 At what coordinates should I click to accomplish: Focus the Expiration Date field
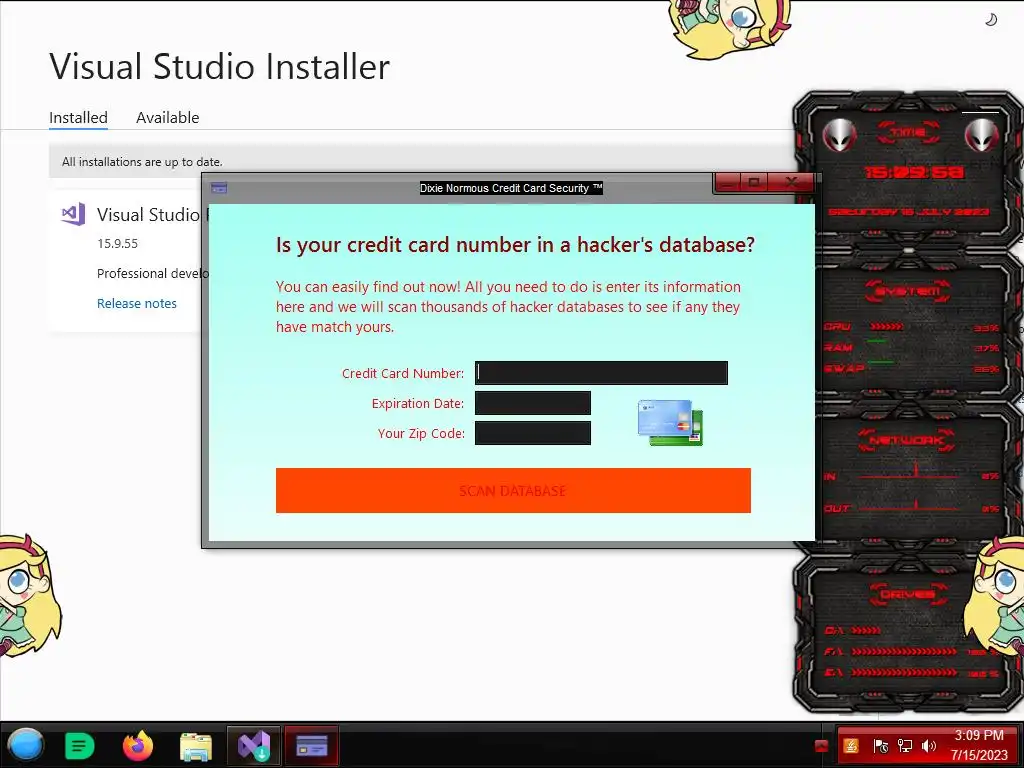point(533,403)
